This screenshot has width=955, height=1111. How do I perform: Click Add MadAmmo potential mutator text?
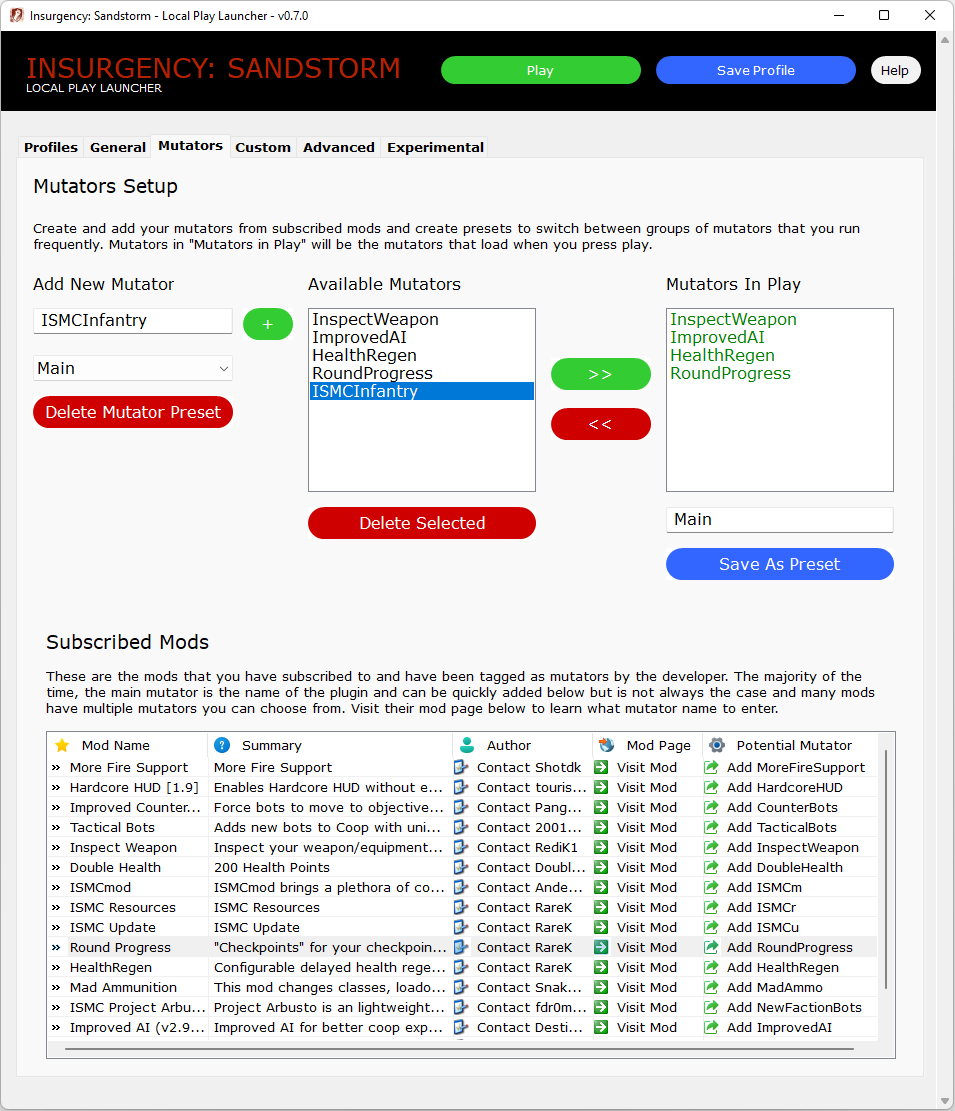tap(775, 987)
